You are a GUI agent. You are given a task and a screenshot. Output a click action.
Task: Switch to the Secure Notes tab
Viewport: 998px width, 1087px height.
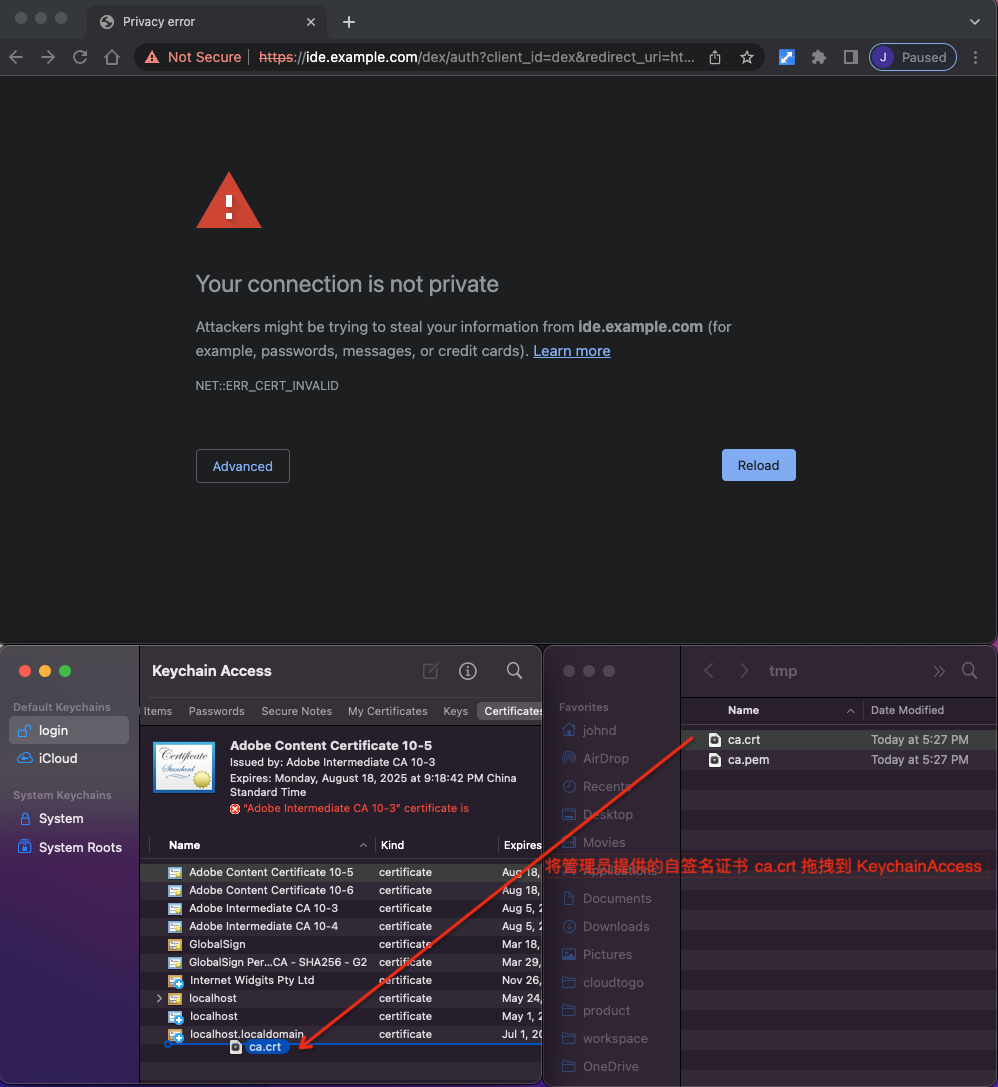(x=296, y=711)
